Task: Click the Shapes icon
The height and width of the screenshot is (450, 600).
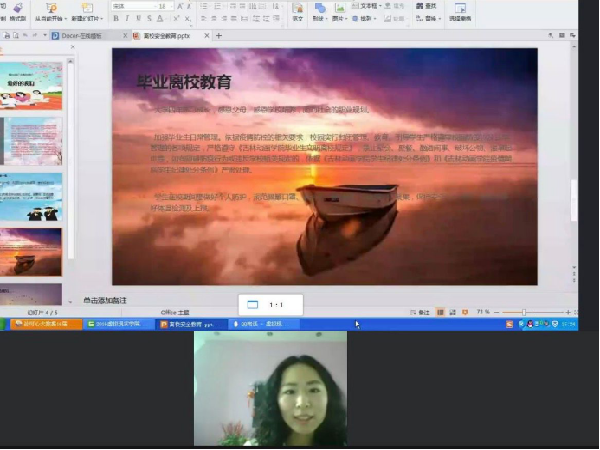Action: pyautogui.click(x=320, y=8)
